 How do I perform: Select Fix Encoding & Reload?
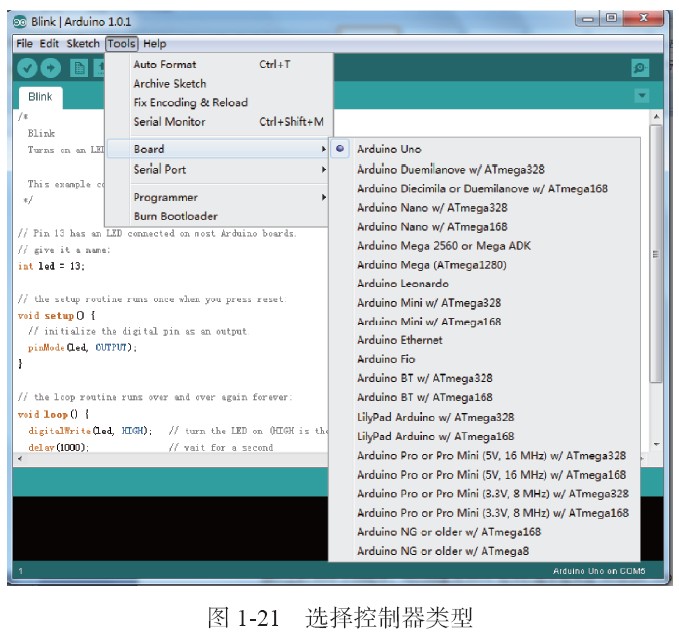tap(220, 103)
